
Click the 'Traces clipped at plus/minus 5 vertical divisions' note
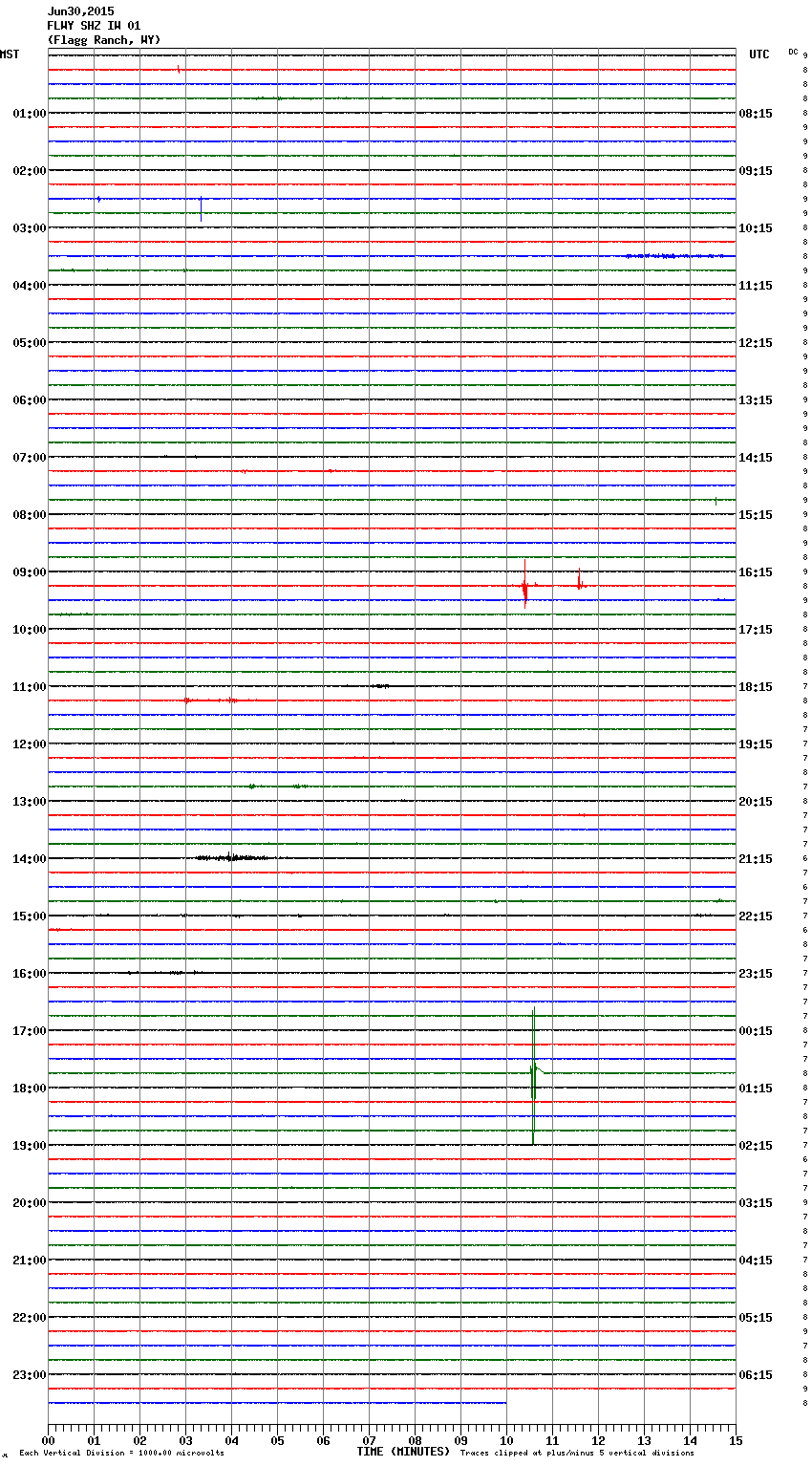click(577, 1454)
